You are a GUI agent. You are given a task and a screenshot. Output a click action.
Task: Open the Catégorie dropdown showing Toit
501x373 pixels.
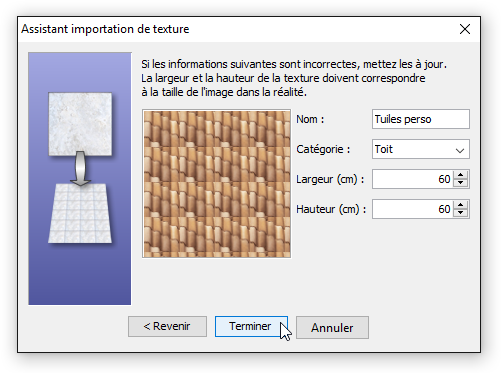click(x=421, y=149)
